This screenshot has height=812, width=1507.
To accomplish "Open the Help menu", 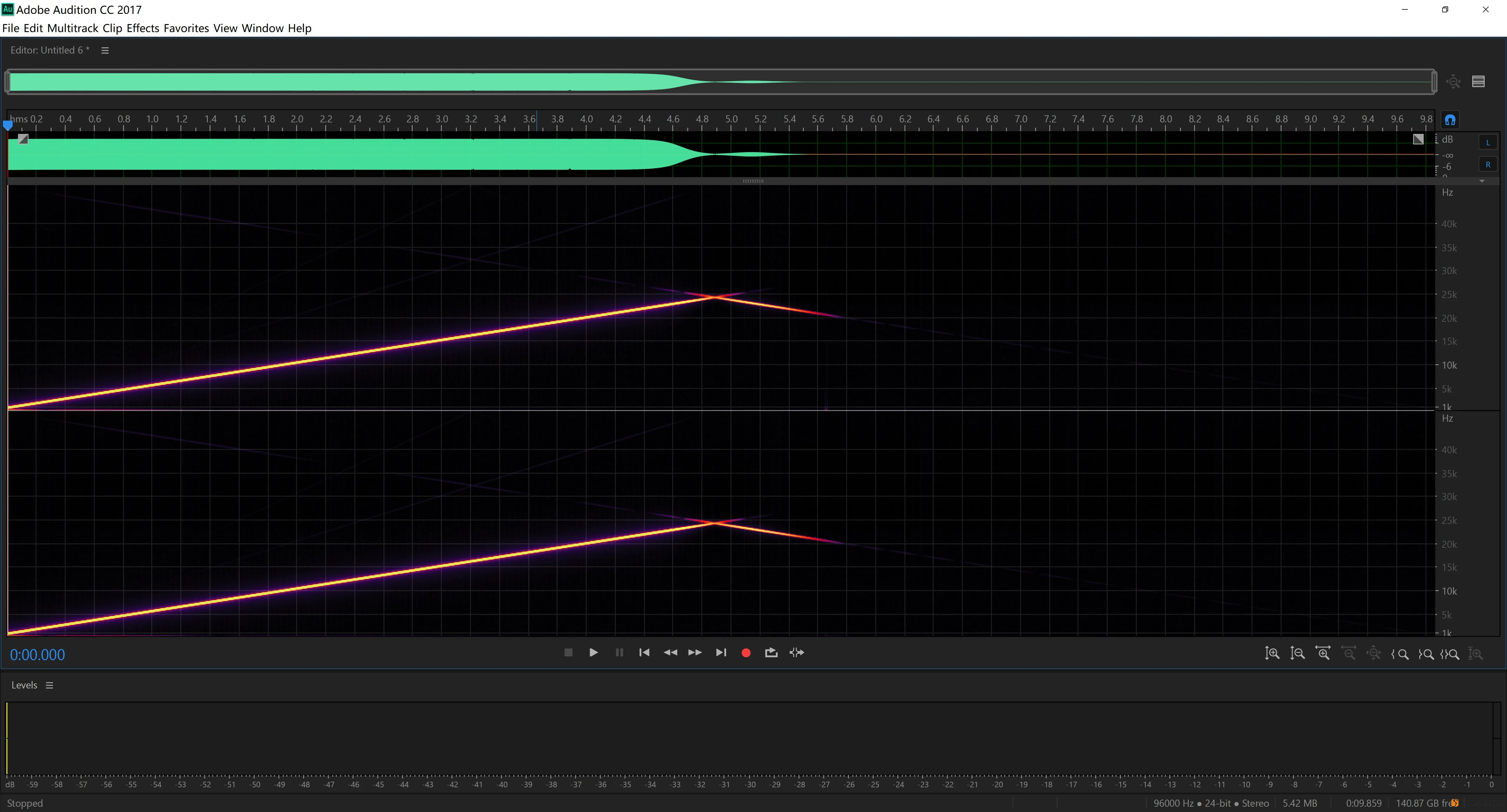I will coord(300,28).
